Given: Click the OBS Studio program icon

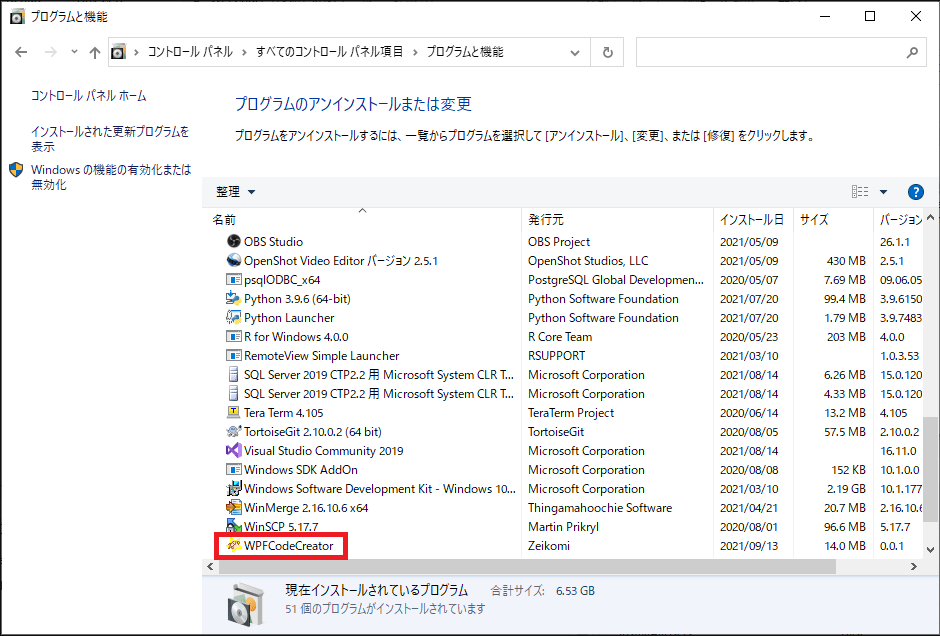Looking at the screenshot, I should click(x=233, y=241).
